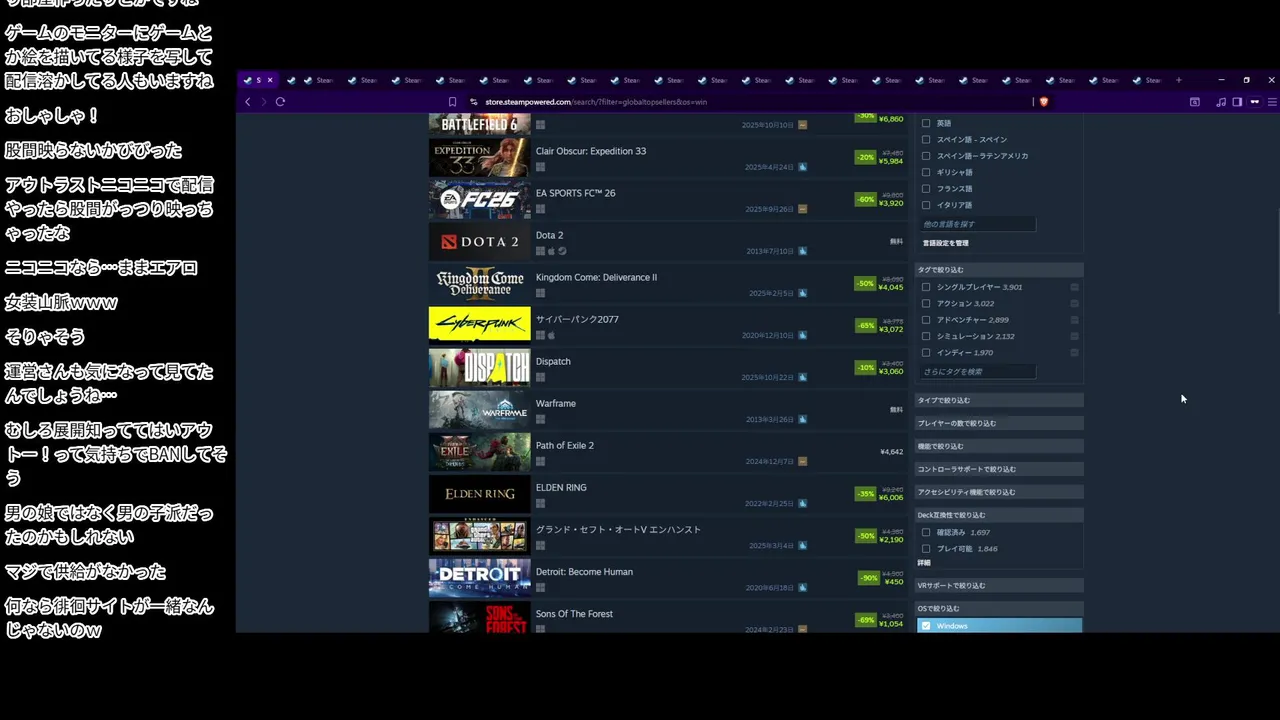Expand the VRサポートで絞り込む section

coord(999,585)
